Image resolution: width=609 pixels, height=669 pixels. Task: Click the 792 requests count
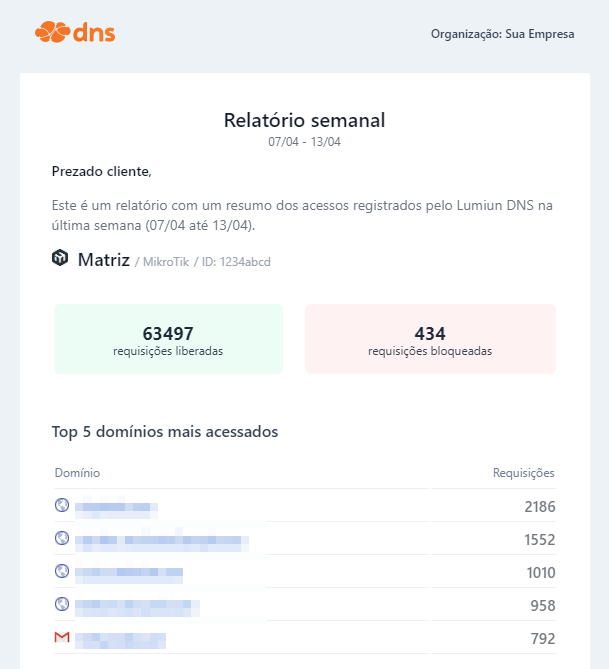(x=542, y=639)
